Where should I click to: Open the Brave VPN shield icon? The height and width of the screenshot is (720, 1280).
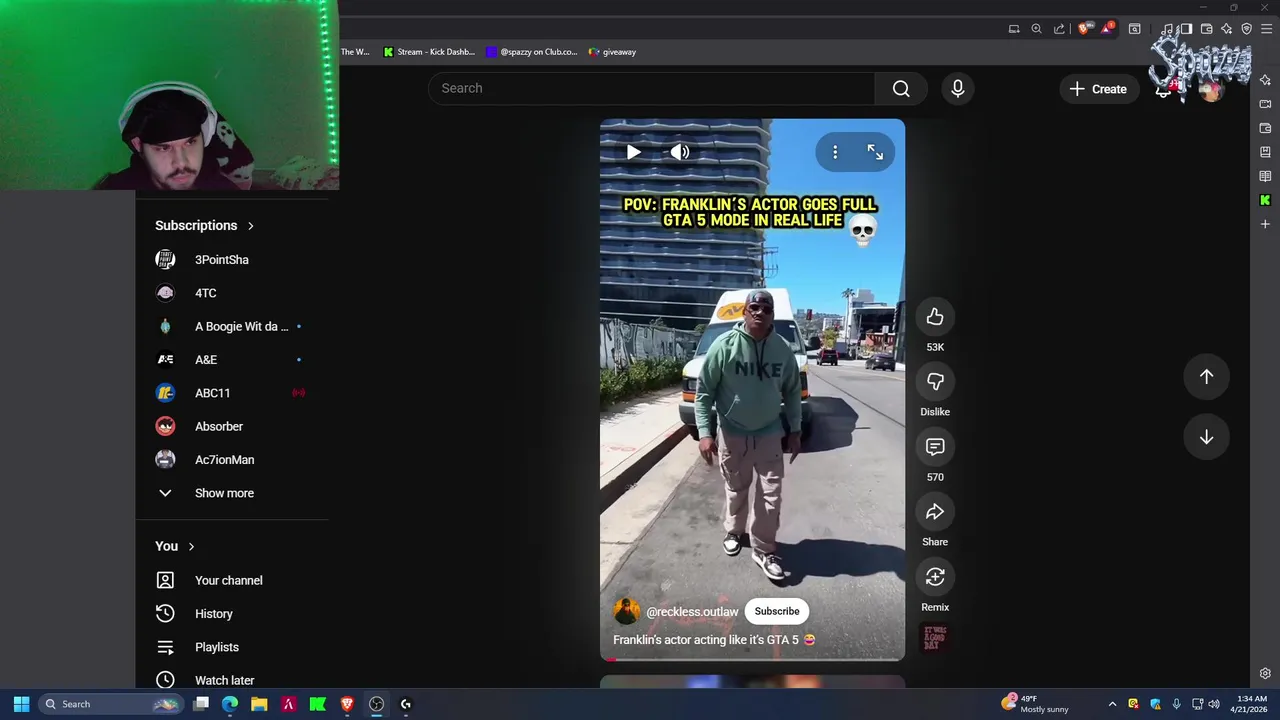tap(1246, 29)
